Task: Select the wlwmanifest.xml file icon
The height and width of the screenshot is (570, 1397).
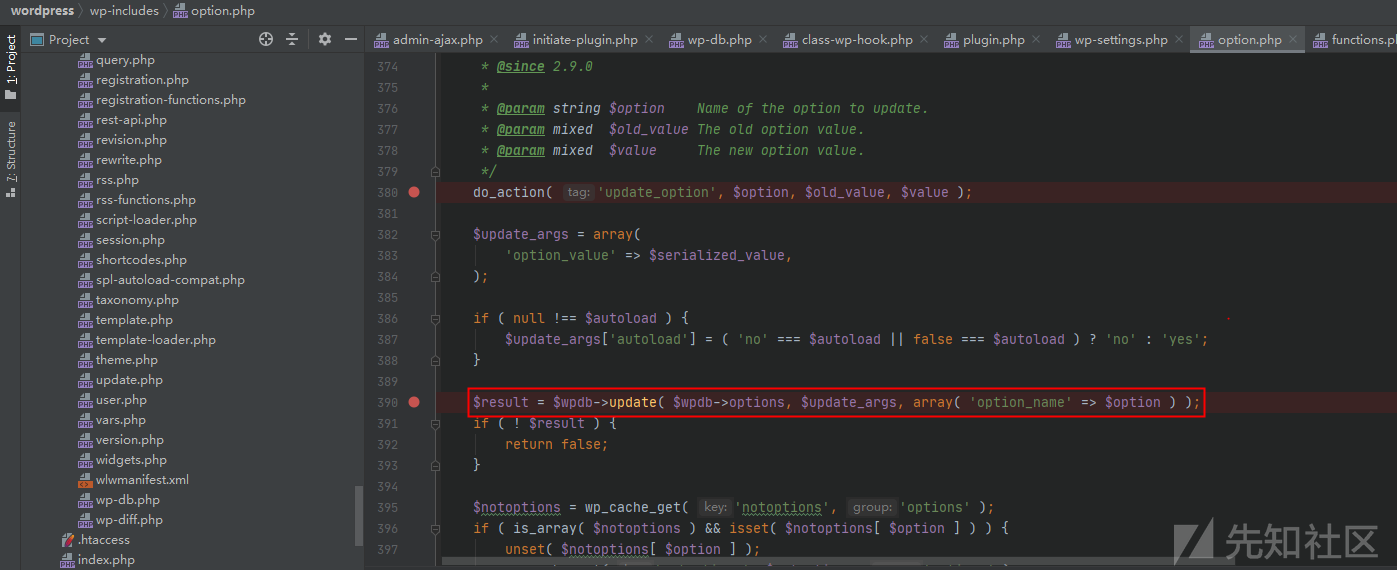Action: tap(85, 480)
